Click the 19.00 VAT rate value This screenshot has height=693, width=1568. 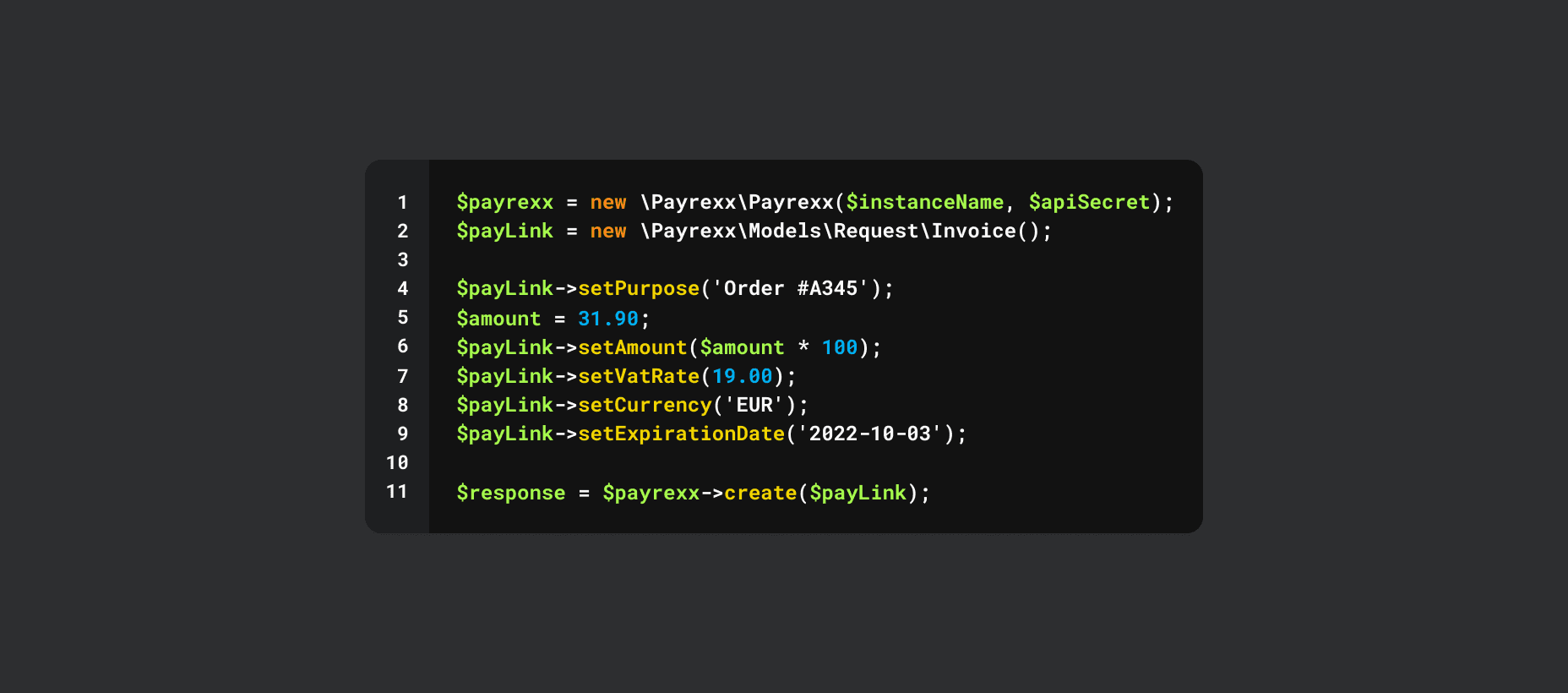pyautogui.click(x=743, y=377)
